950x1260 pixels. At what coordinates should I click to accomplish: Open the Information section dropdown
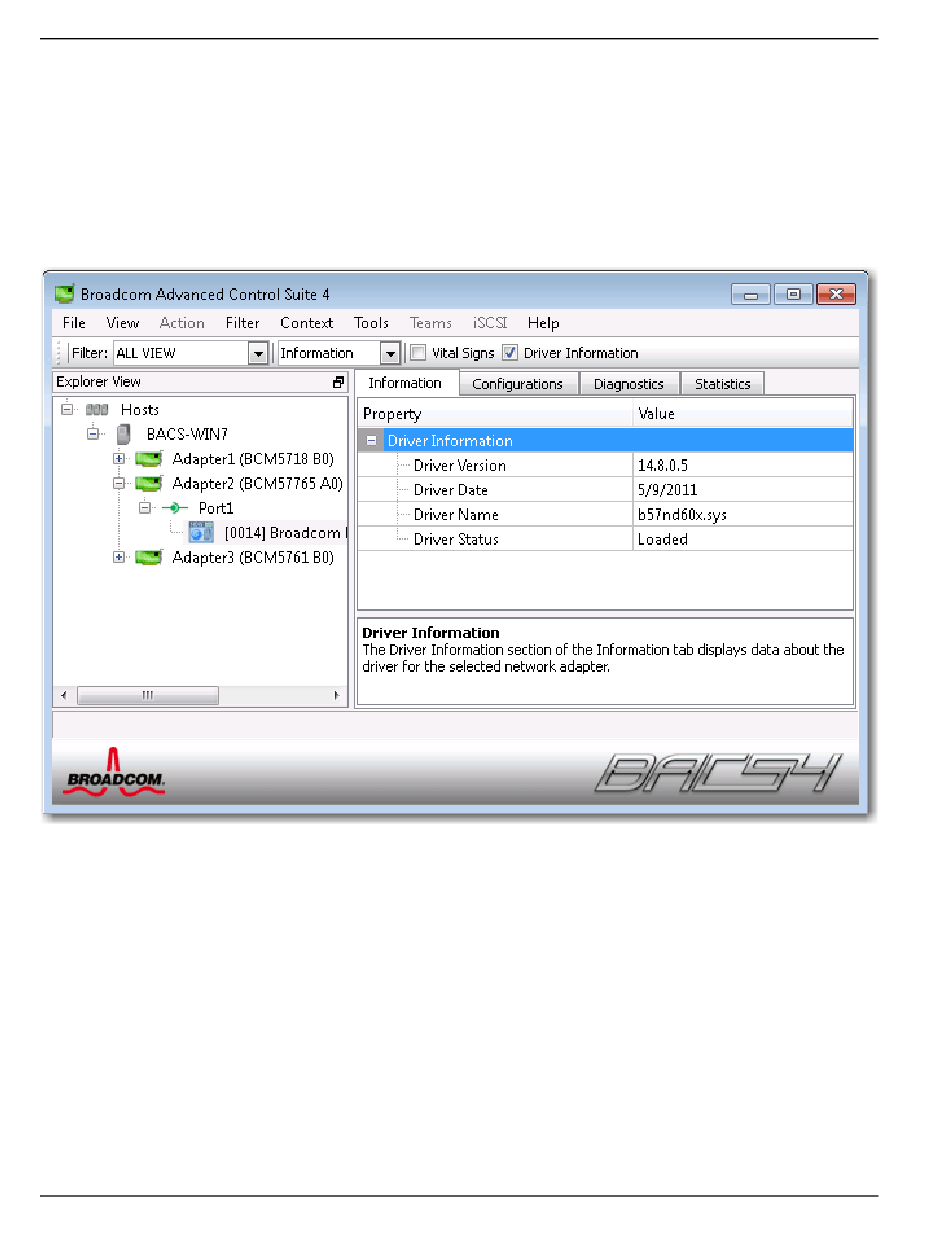point(390,353)
